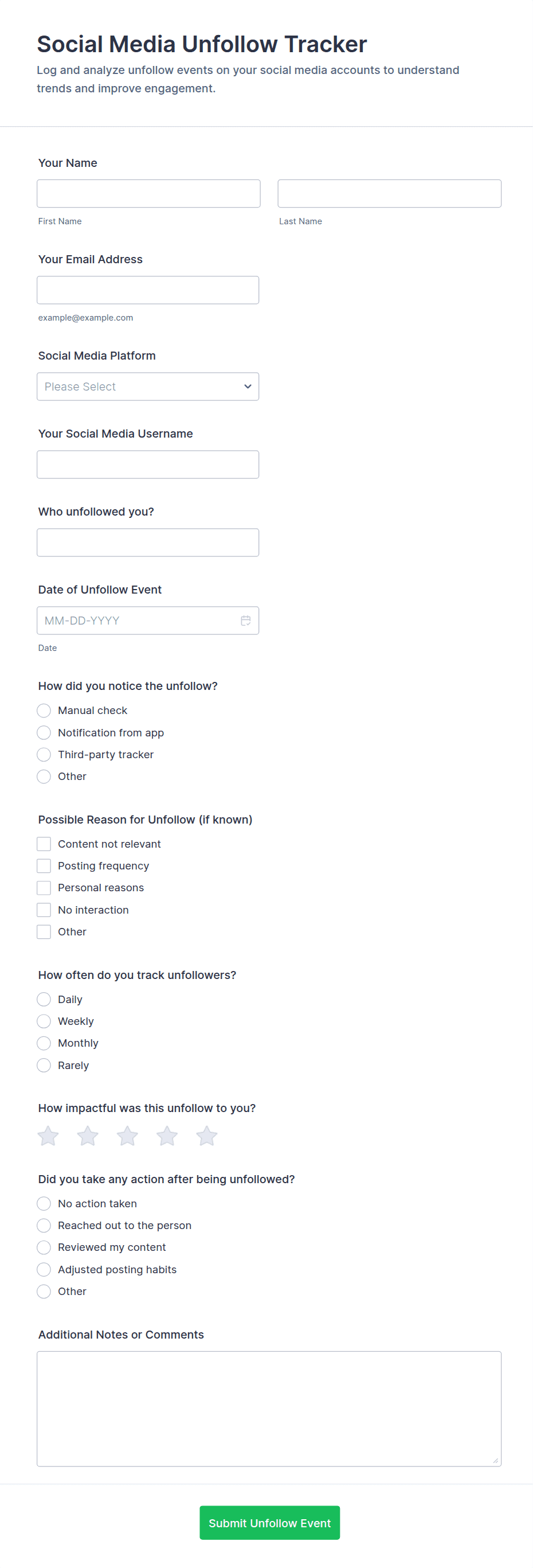Viewport: 533px width, 1568px height.
Task: Click the calendar icon in date field
Action: [246, 621]
